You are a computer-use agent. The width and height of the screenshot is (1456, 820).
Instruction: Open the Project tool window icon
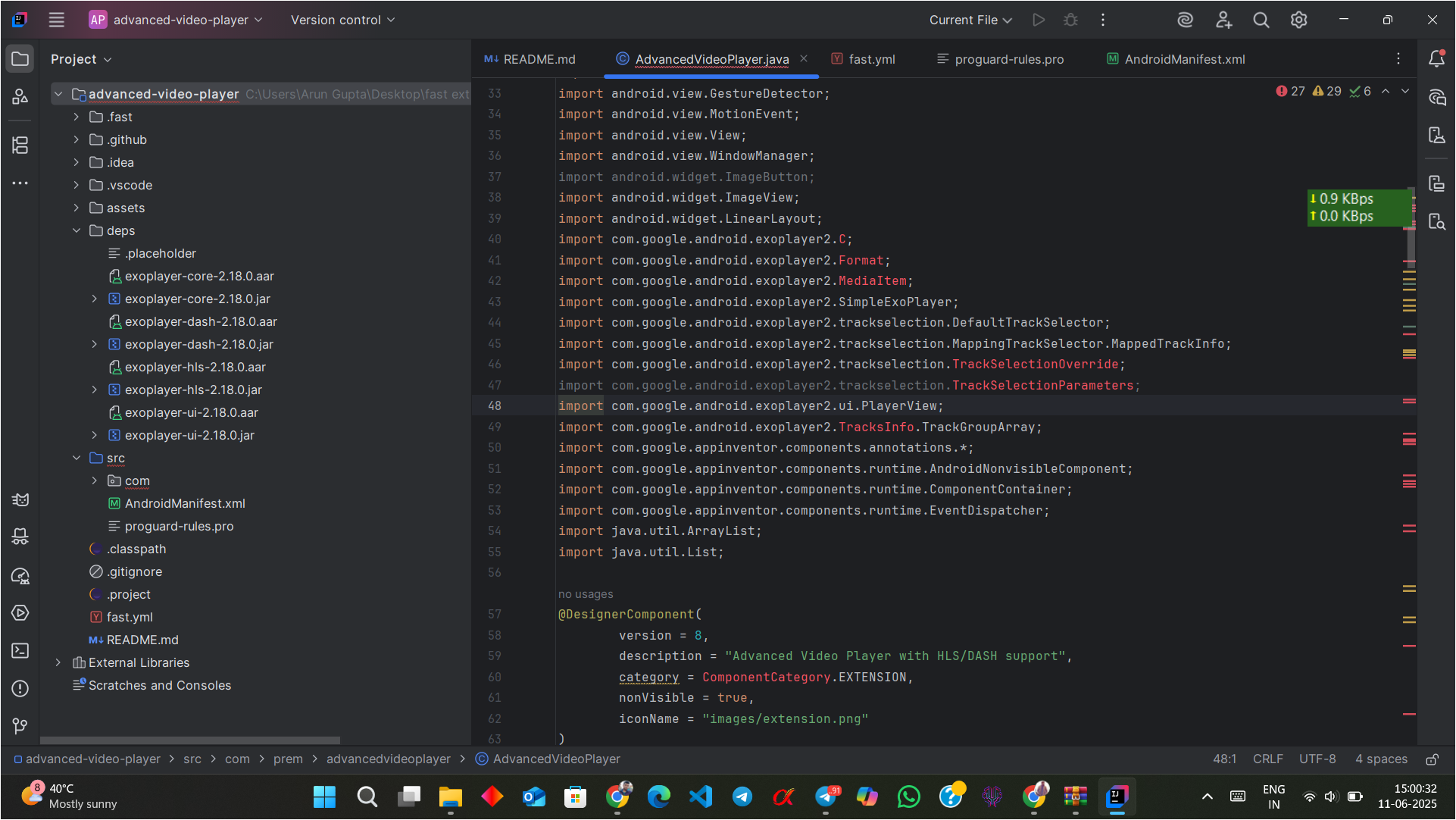(x=20, y=59)
